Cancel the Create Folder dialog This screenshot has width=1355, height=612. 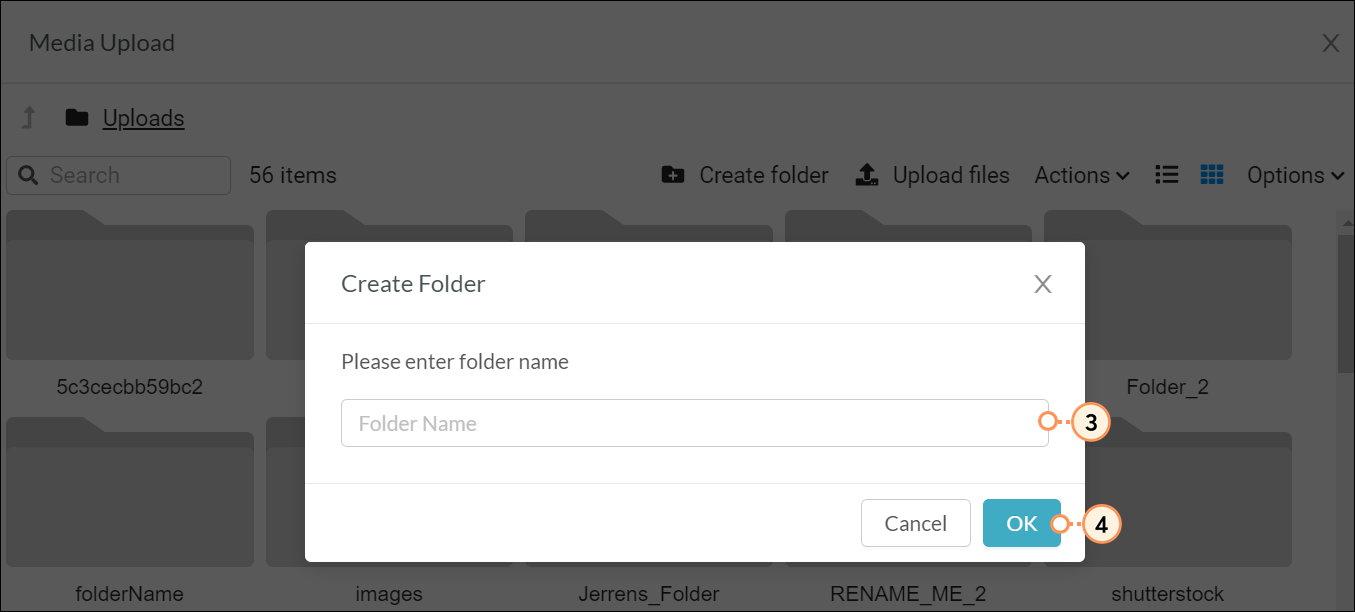pyautogui.click(x=915, y=523)
